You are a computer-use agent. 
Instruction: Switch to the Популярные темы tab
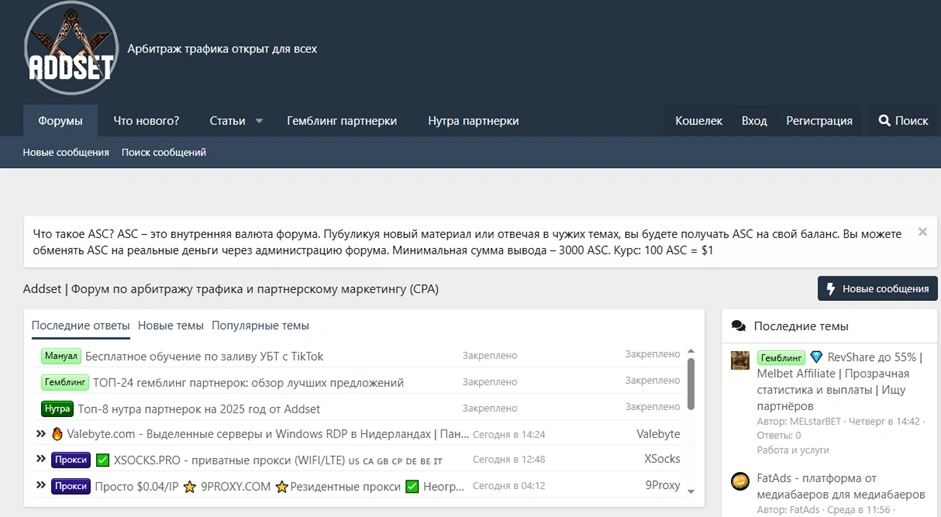click(260, 326)
